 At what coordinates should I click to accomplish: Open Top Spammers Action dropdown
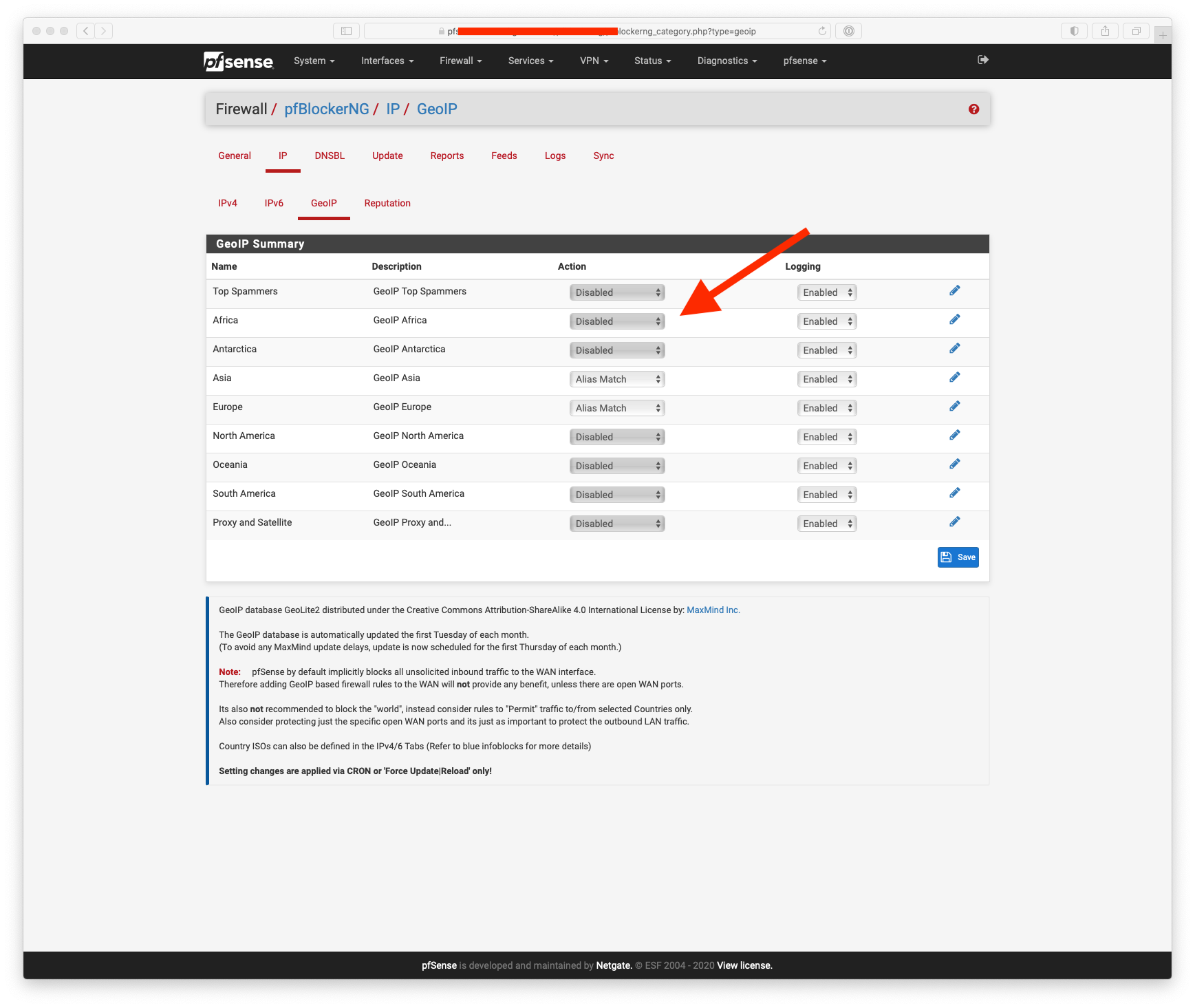click(x=617, y=292)
